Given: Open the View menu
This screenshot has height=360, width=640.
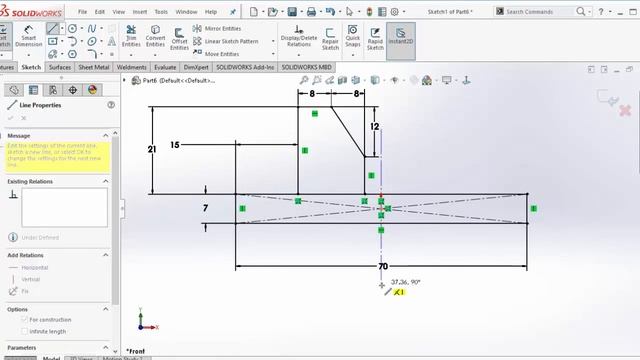Looking at the screenshot, I should [119, 12].
